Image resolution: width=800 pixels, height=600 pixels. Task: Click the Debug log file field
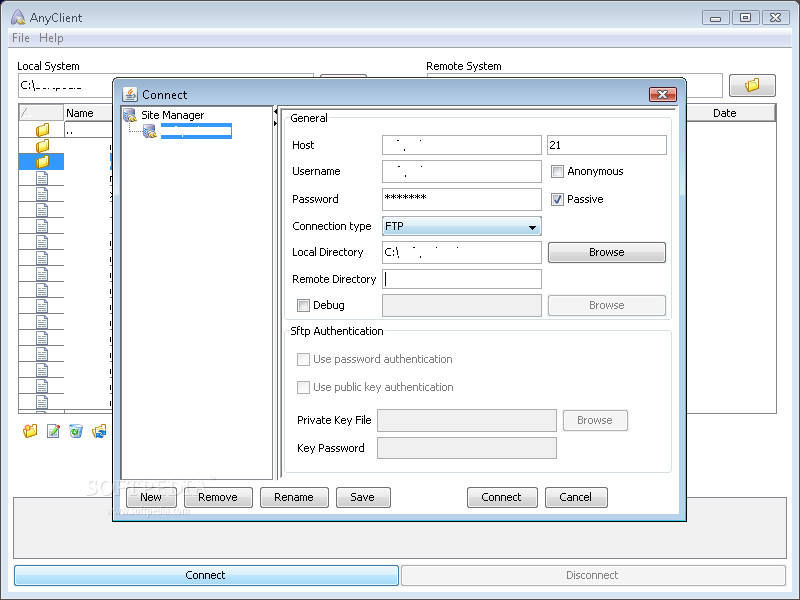[462, 306]
